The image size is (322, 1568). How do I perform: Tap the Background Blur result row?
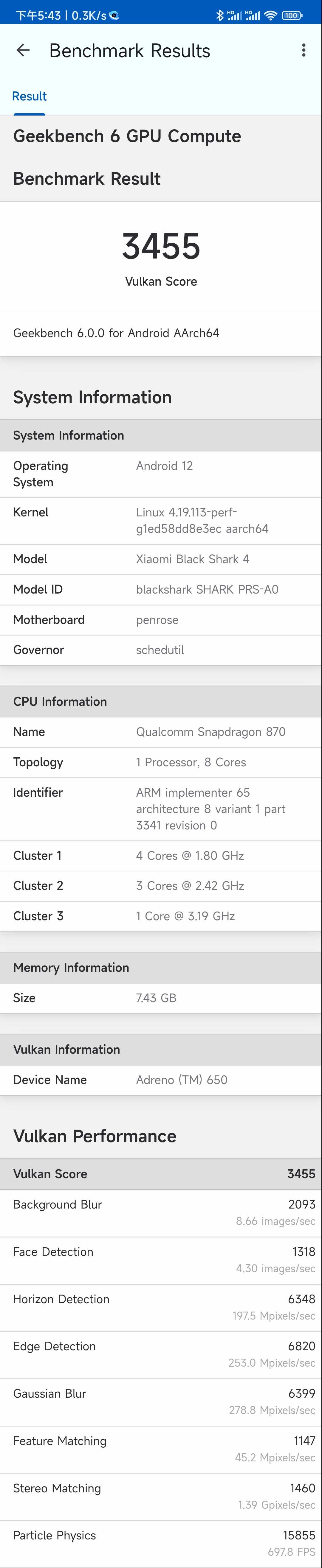pos(161,1212)
